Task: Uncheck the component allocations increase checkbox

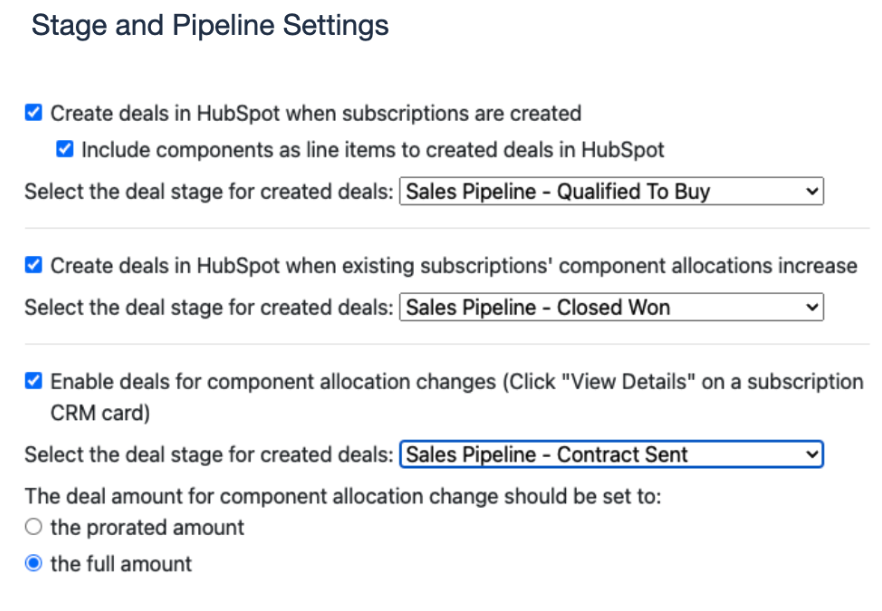Action: 34,265
